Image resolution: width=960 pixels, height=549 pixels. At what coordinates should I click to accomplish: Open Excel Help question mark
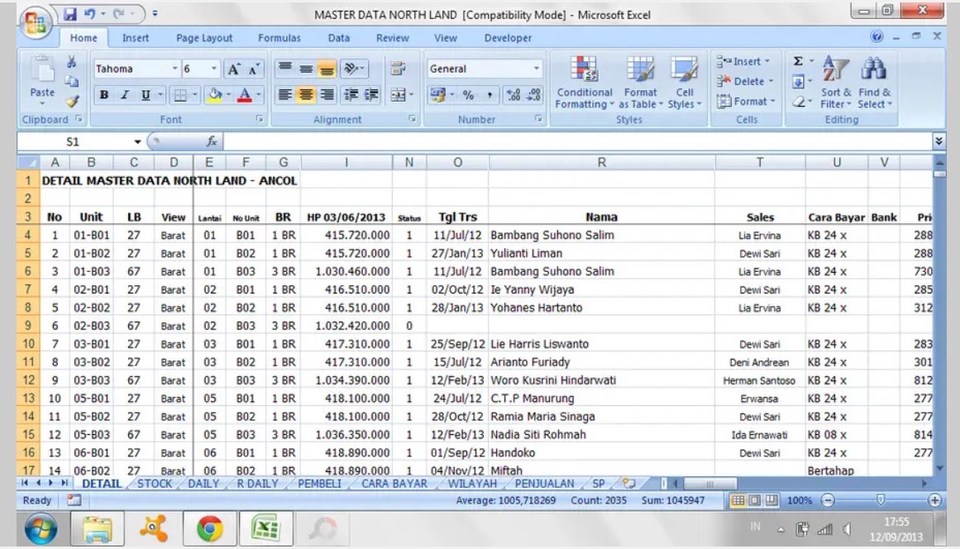coord(877,37)
